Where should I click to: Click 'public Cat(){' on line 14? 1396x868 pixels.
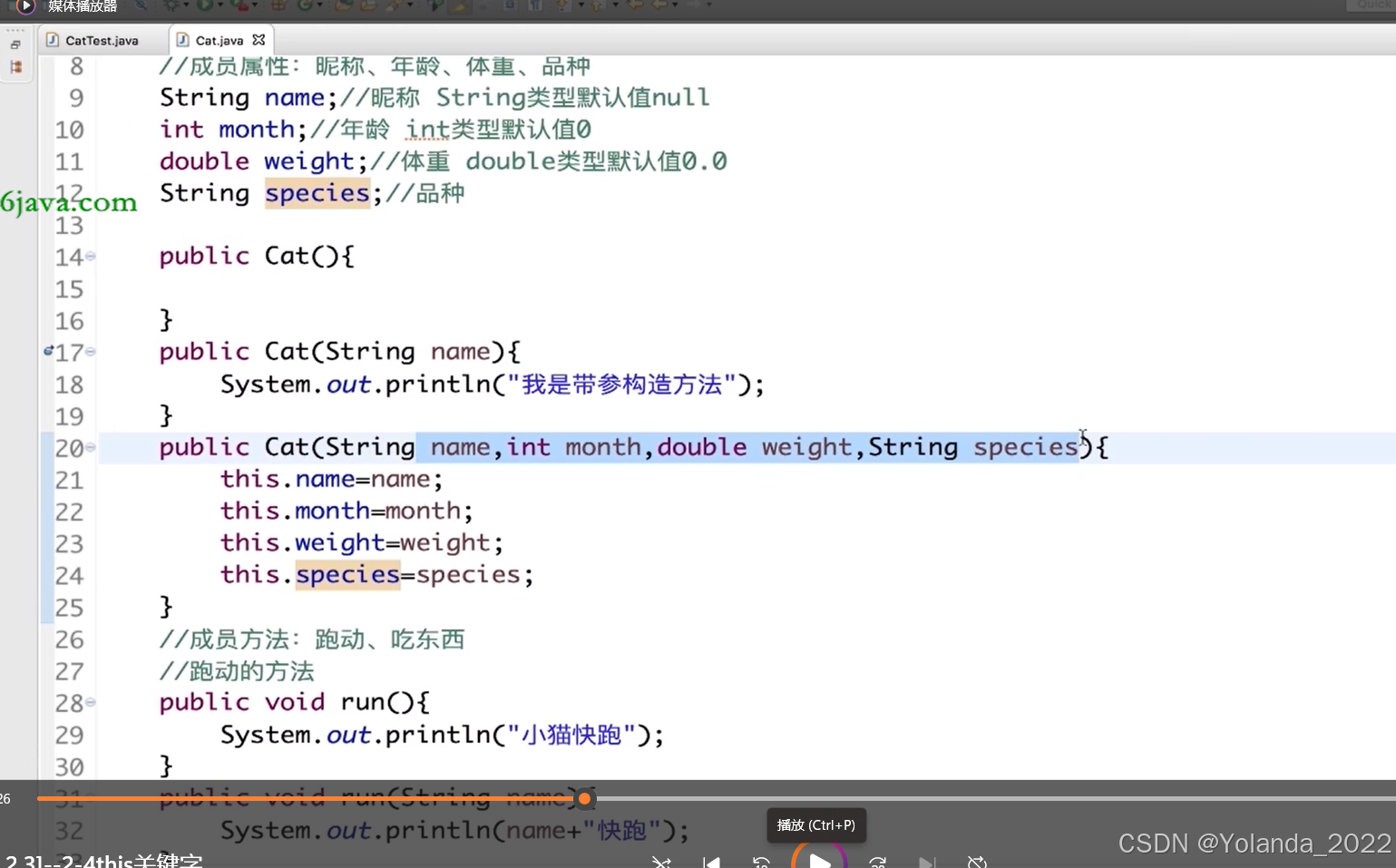[x=257, y=257]
